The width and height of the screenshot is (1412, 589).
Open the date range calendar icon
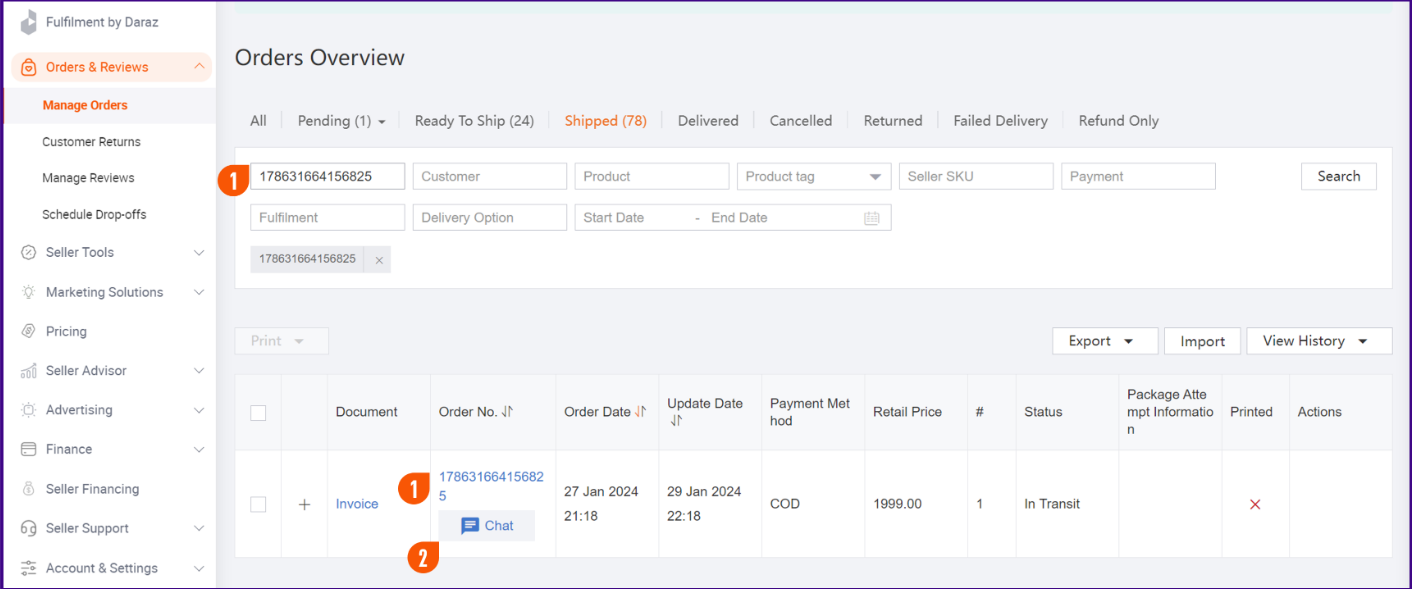pos(871,218)
